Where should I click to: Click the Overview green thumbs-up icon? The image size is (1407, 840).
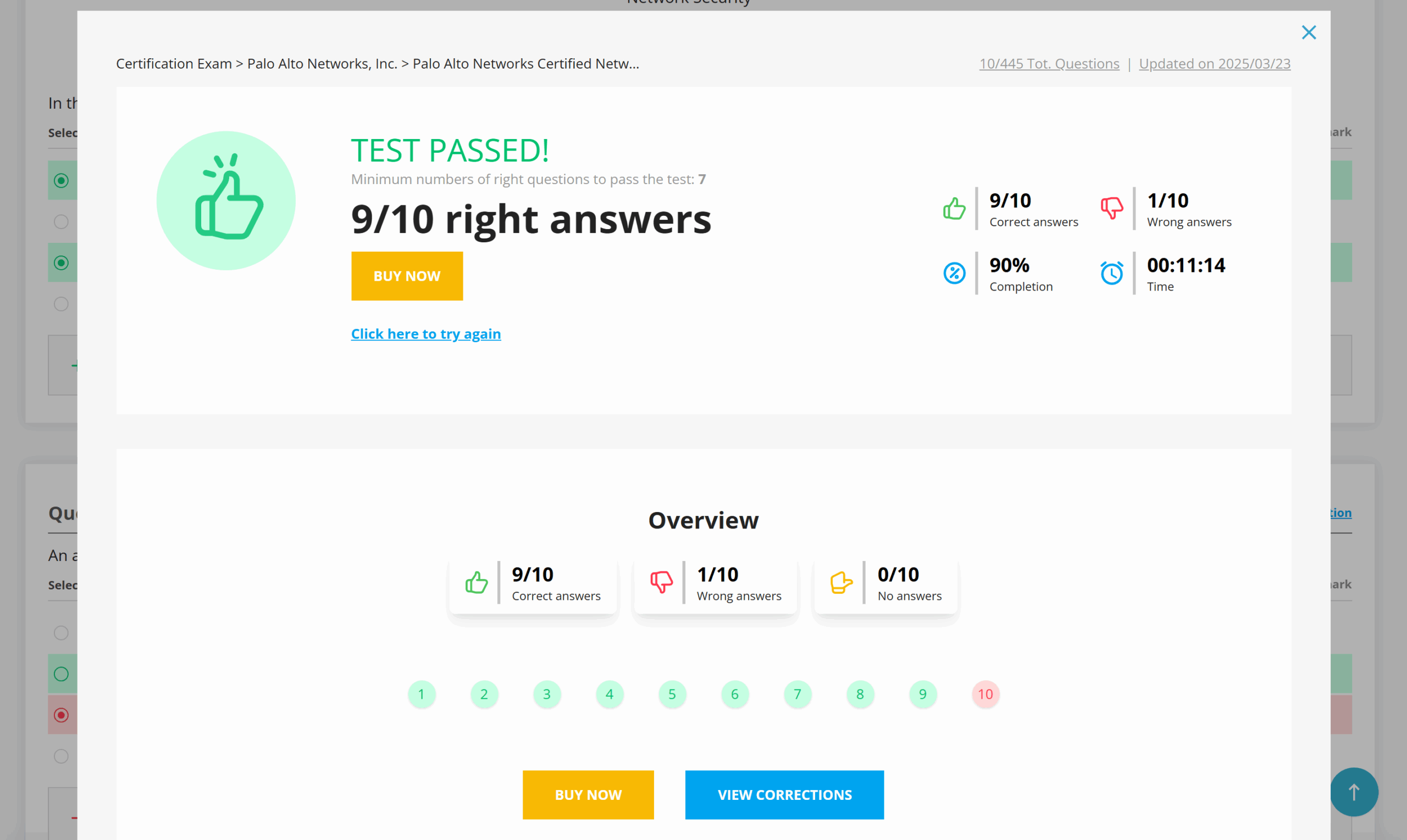tap(476, 582)
